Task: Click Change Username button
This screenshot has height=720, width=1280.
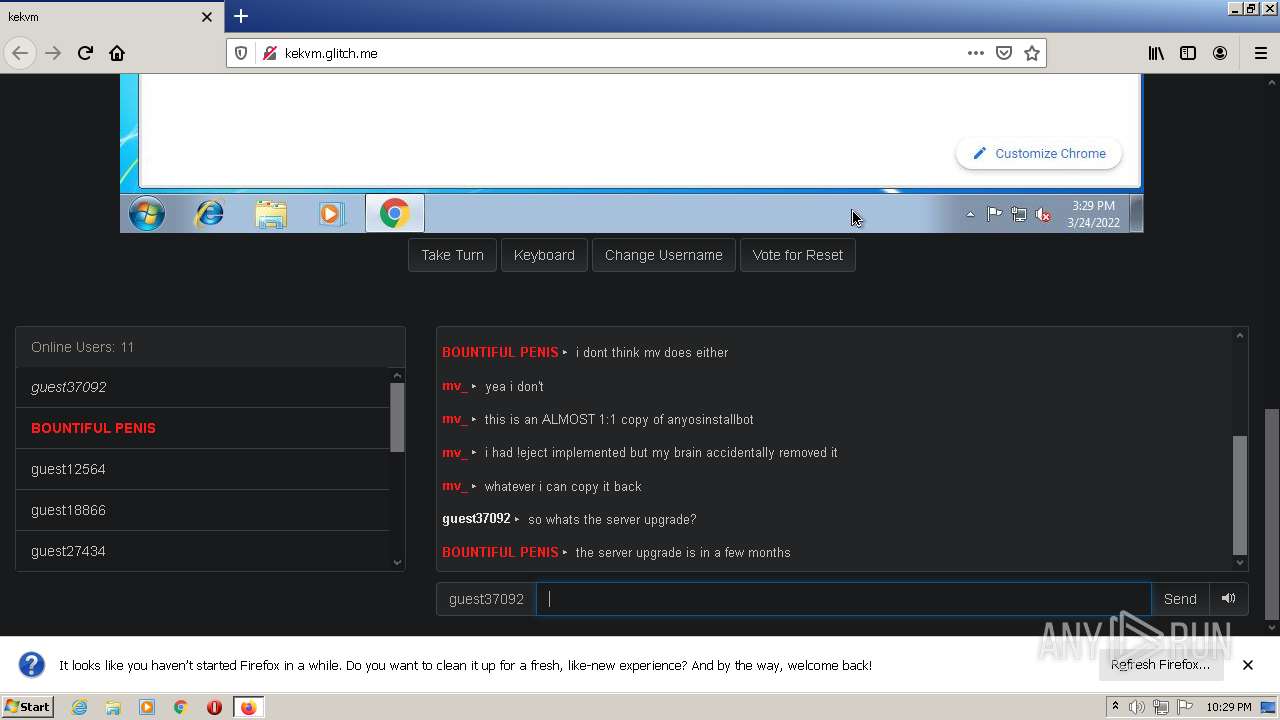Action: point(663,255)
